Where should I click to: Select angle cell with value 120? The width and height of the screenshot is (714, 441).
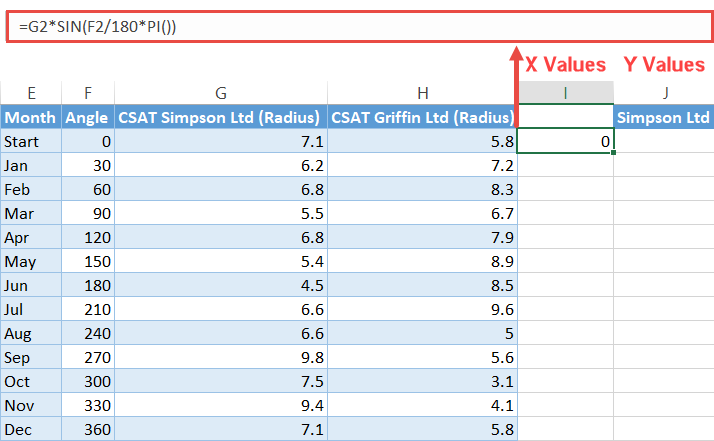point(88,237)
